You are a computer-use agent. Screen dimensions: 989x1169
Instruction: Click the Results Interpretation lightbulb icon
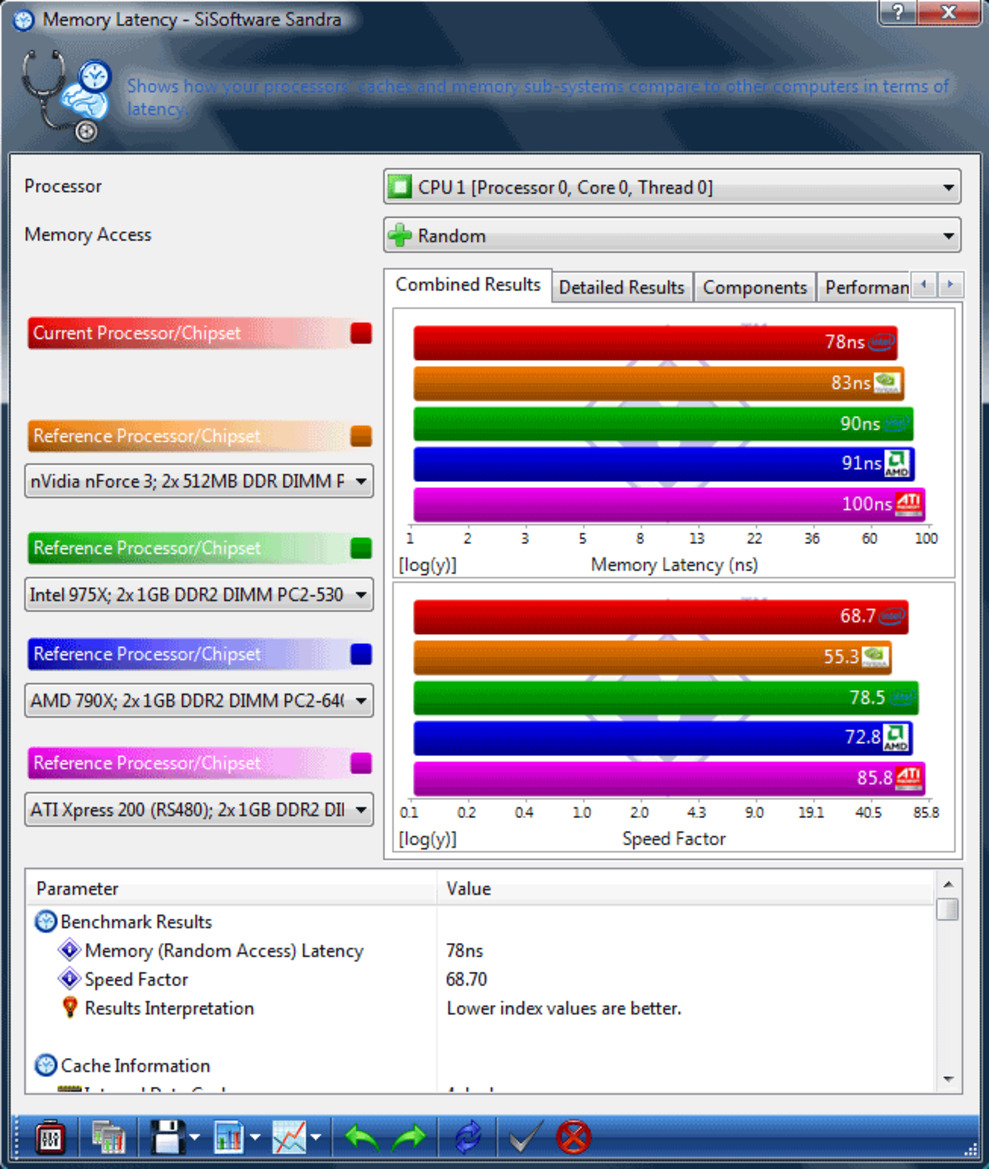tap(70, 1007)
